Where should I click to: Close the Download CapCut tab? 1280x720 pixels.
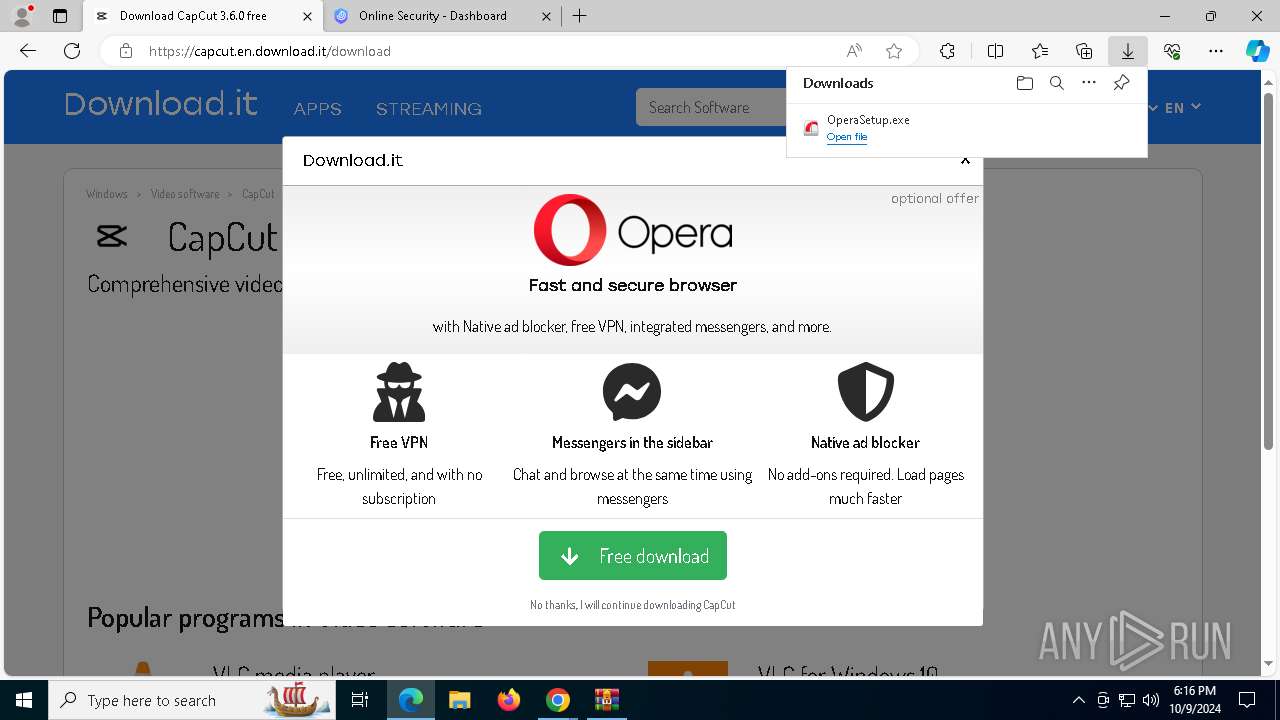click(x=308, y=16)
